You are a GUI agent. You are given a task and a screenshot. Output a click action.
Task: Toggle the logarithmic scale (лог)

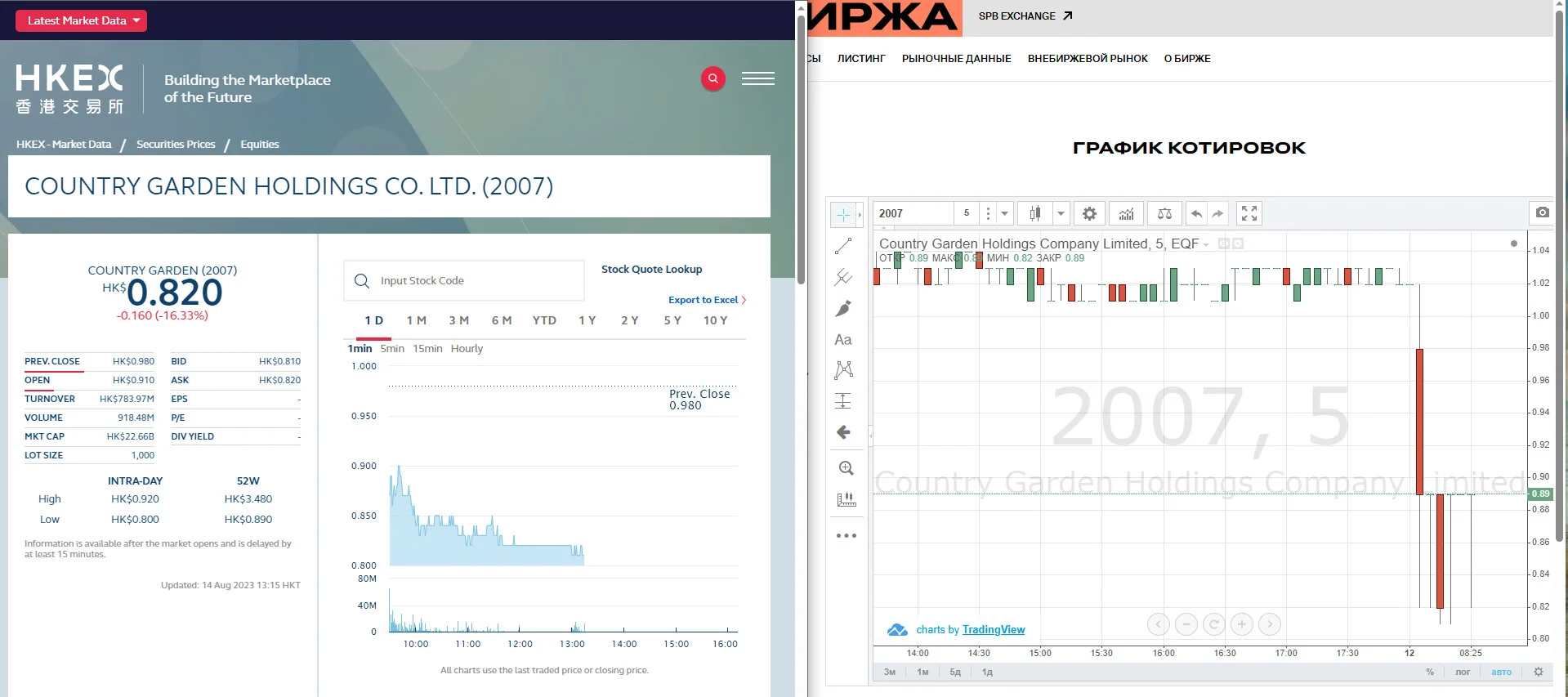tap(1463, 672)
